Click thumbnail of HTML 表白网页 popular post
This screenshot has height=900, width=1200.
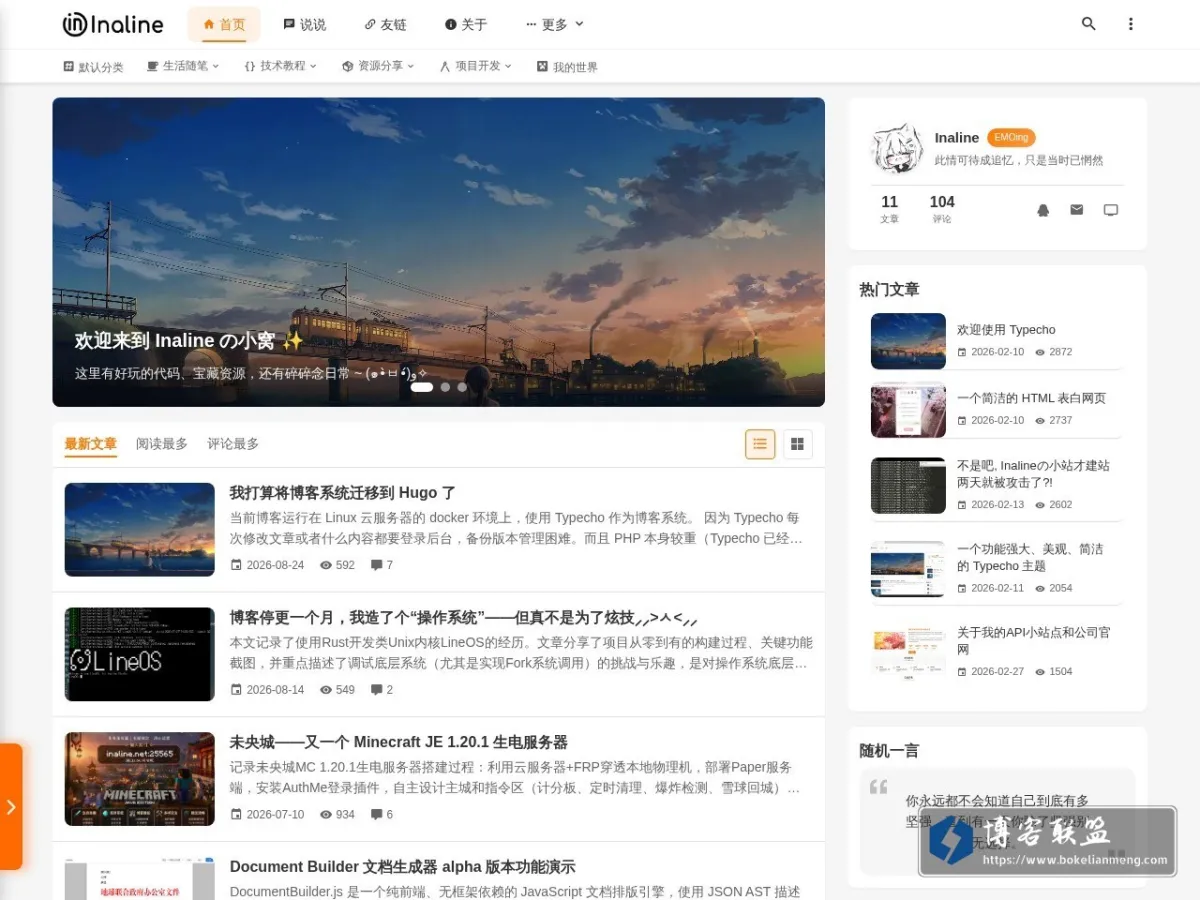click(908, 410)
